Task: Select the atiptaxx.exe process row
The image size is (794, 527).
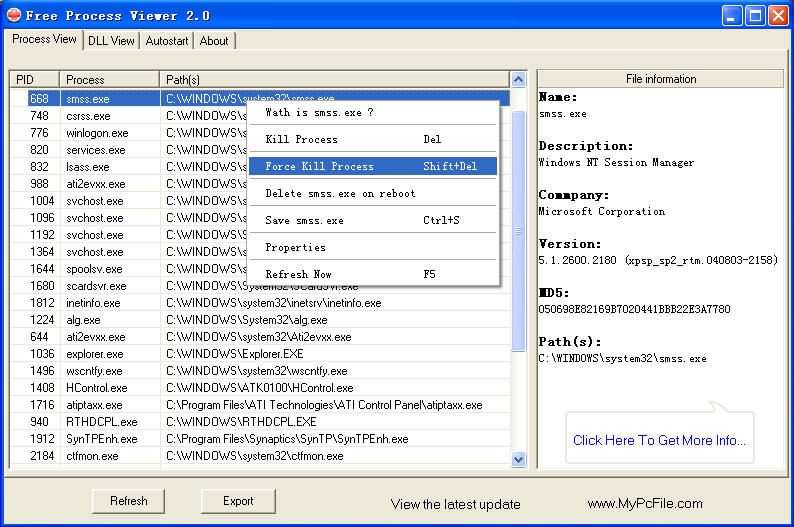Action: tap(260, 405)
